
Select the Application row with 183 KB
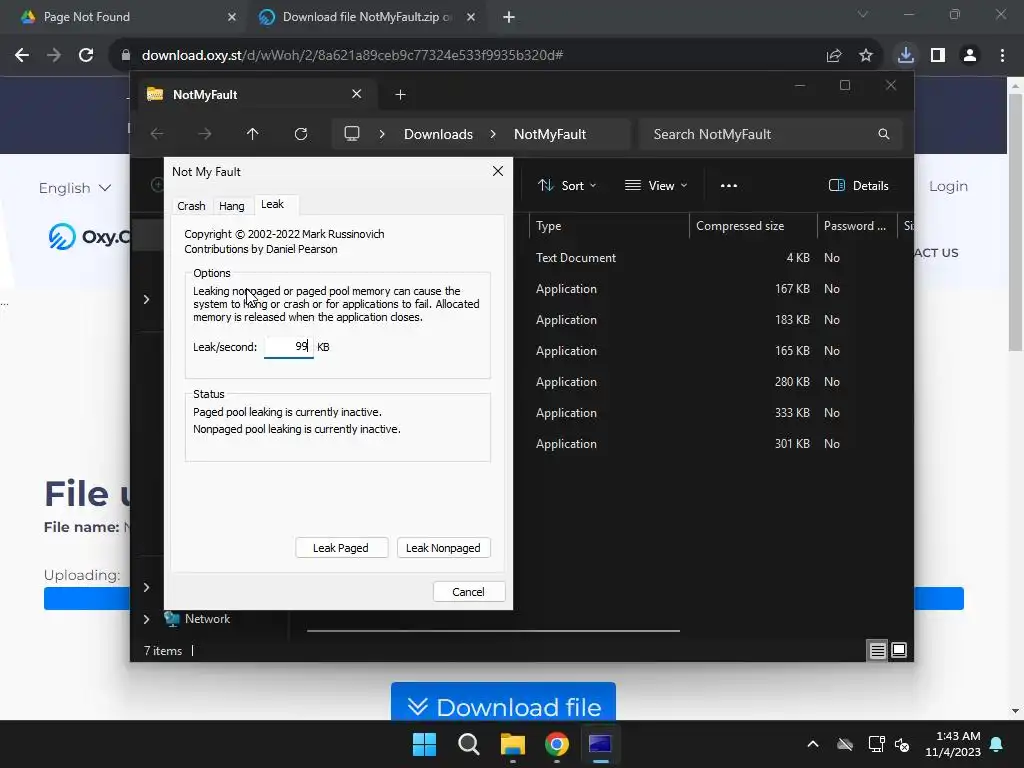(713, 320)
